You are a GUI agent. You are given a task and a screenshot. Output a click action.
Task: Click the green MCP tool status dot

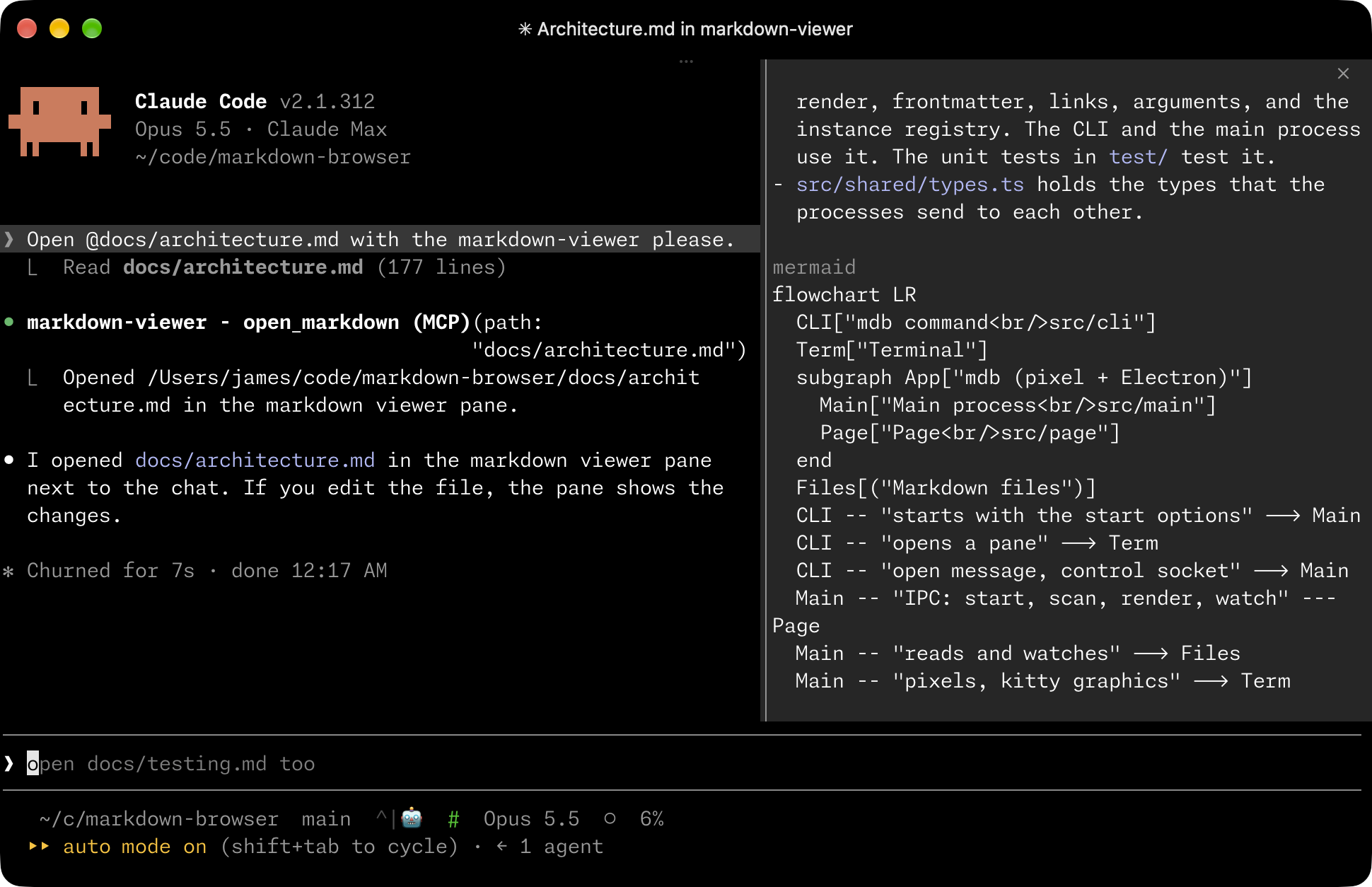click(9, 322)
